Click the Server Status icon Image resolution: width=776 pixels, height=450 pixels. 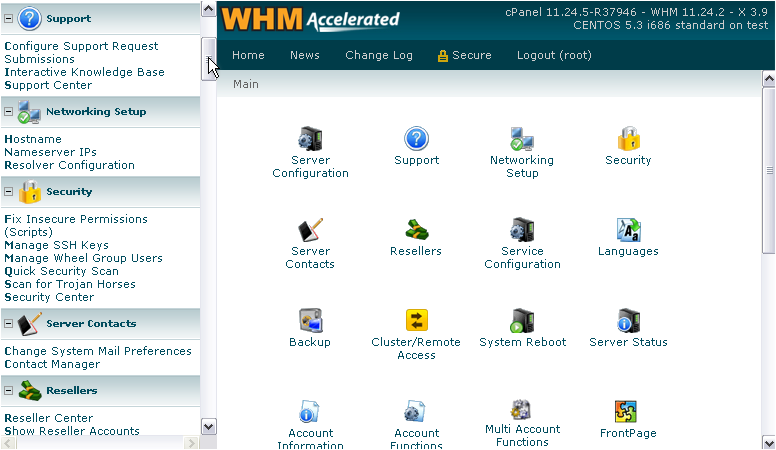point(628,321)
